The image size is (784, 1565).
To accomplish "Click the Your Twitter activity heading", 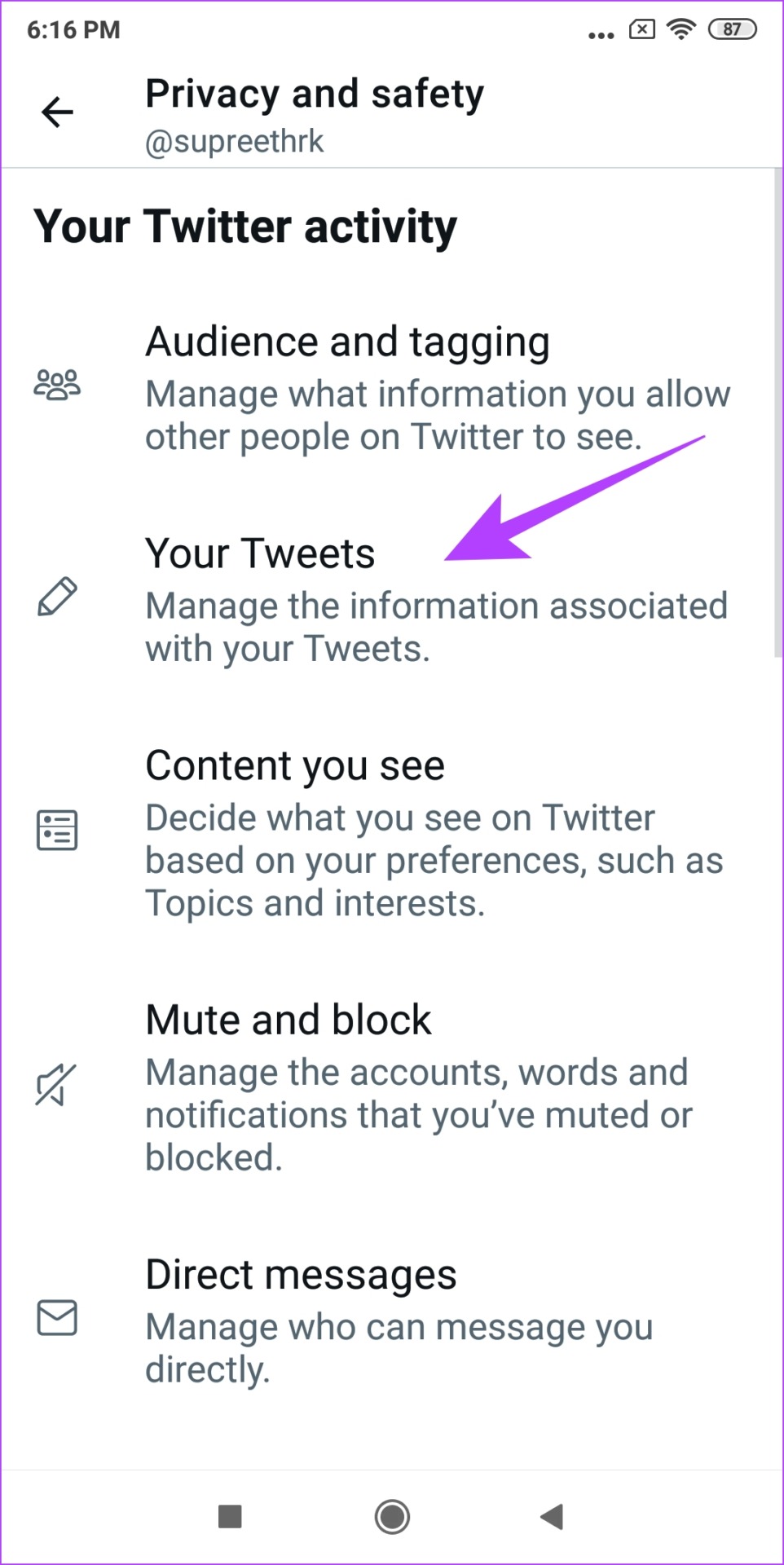I will 245,227.
